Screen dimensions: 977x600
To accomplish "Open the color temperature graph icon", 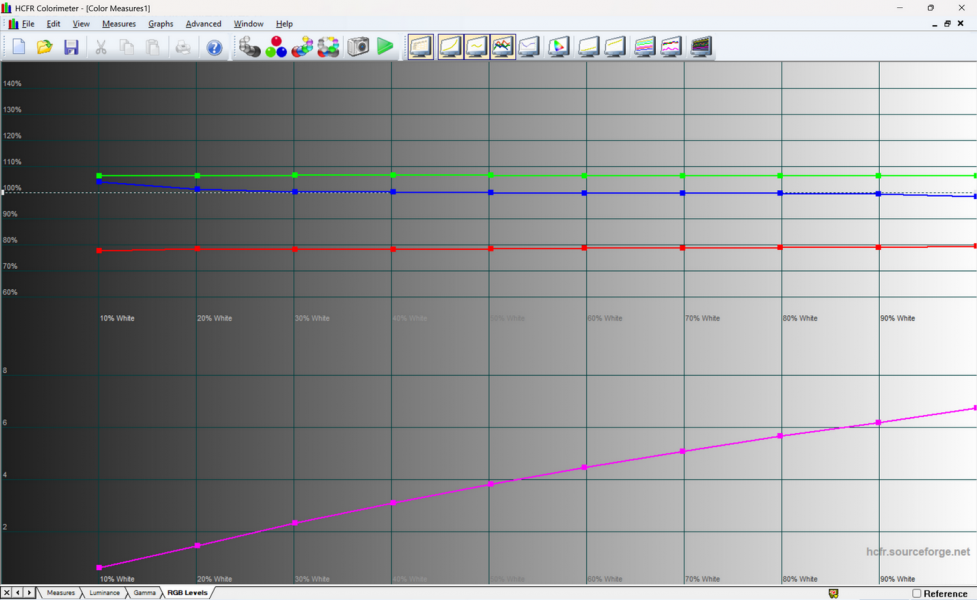I will (529, 47).
